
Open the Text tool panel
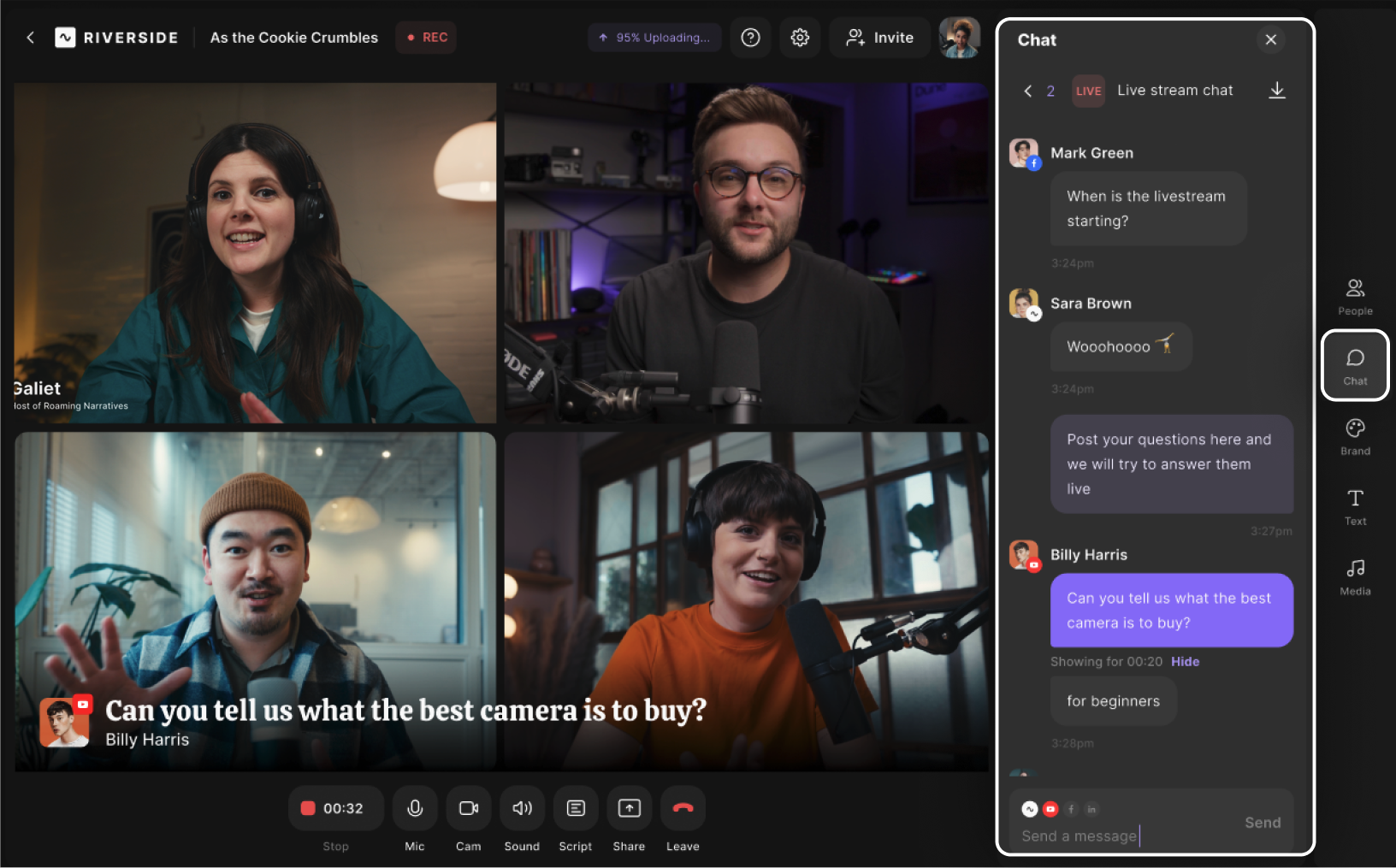click(1355, 506)
